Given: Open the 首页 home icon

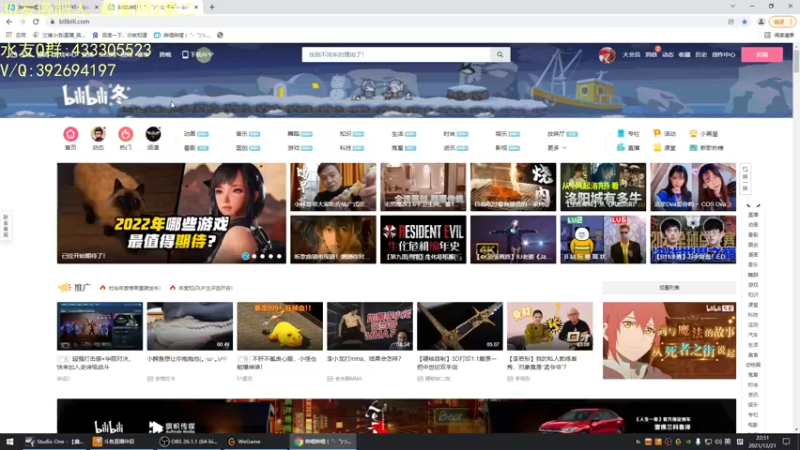Looking at the screenshot, I should tap(70, 134).
